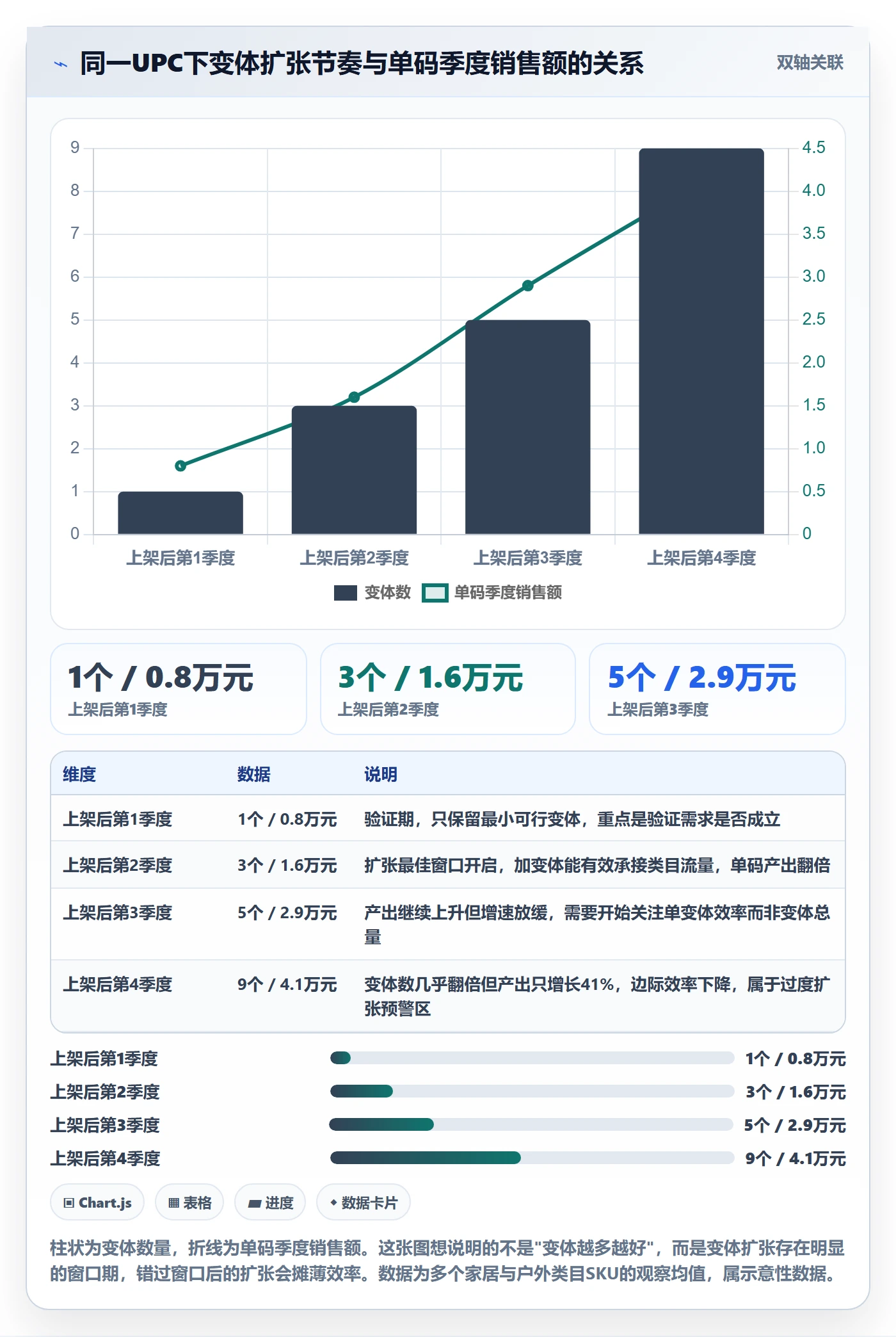Click progress bar for 上架后第2季度
The width and height of the screenshot is (896, 1337).
click(x=532, y=1091)
